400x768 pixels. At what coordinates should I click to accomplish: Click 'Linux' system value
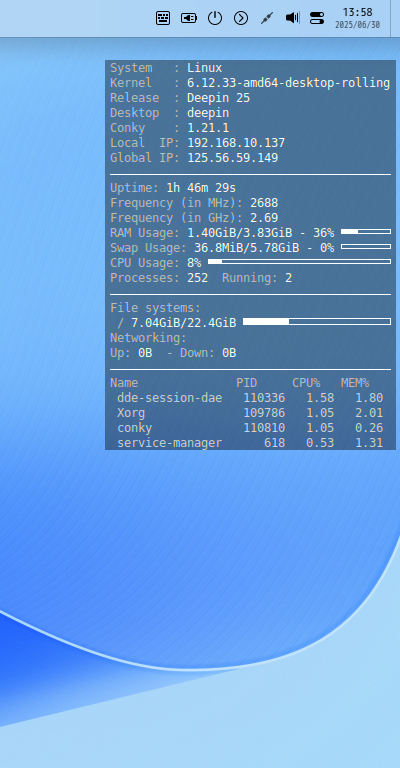click(205, 68)
